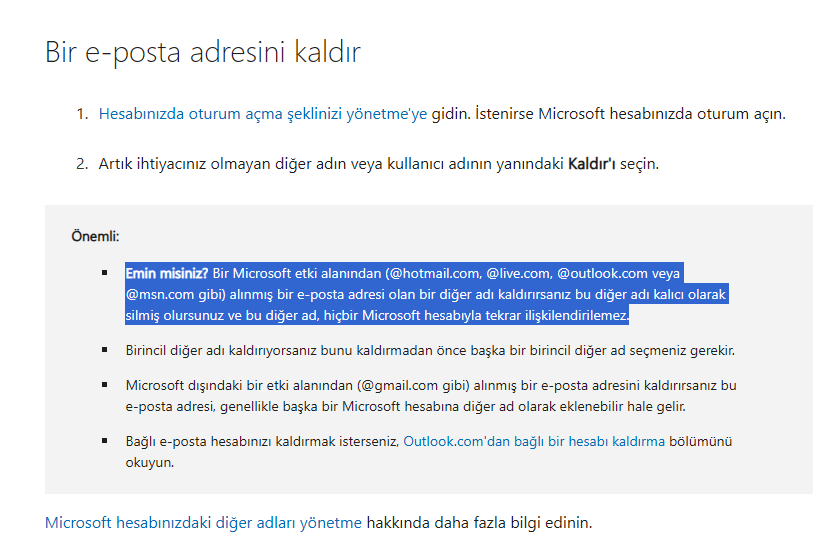The image size is (838, 547).
Task: Click the '@outlook.com' text in highlighted paragraph
Action: coord(602,274)
